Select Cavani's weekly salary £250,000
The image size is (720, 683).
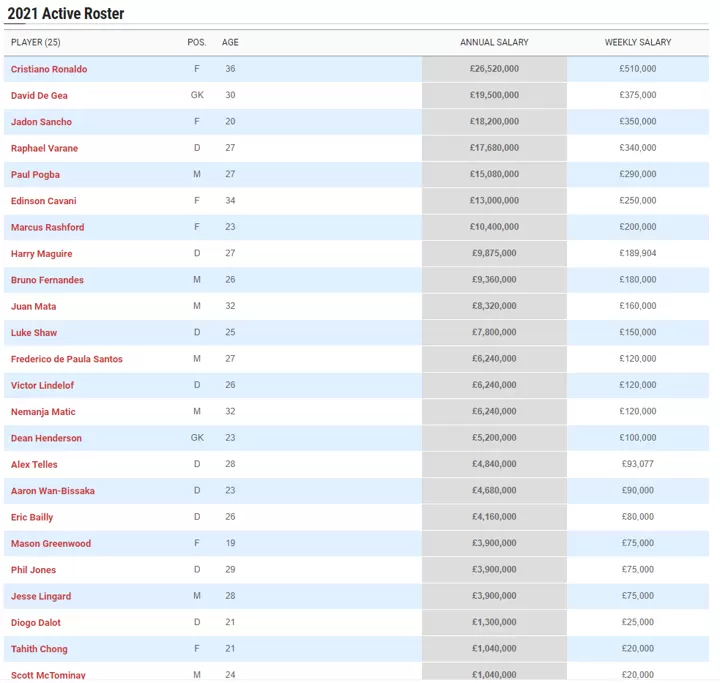pyautogui.click(x=638, y=201)
